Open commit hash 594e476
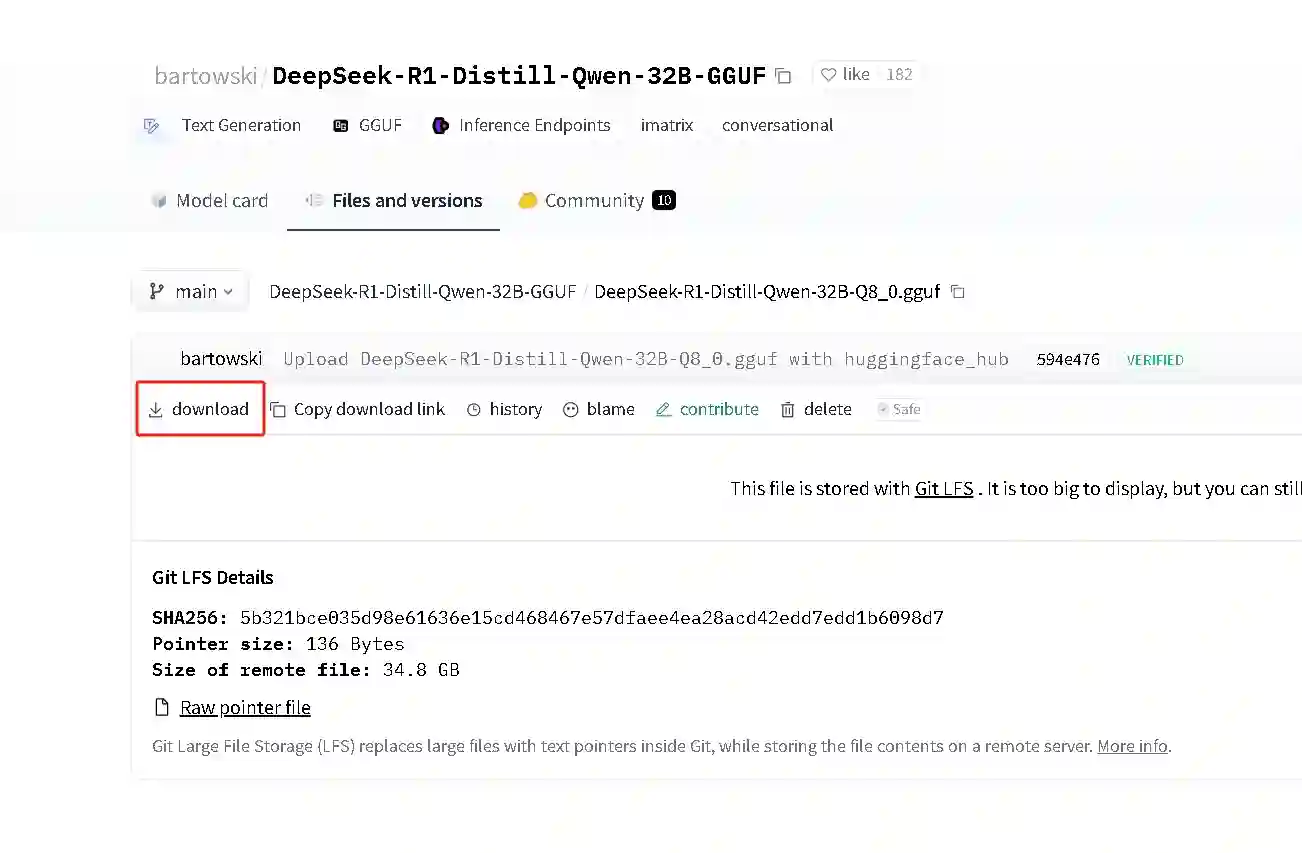The height and width of the screenshot is (853, 1302). click(x=1068, y=360)
